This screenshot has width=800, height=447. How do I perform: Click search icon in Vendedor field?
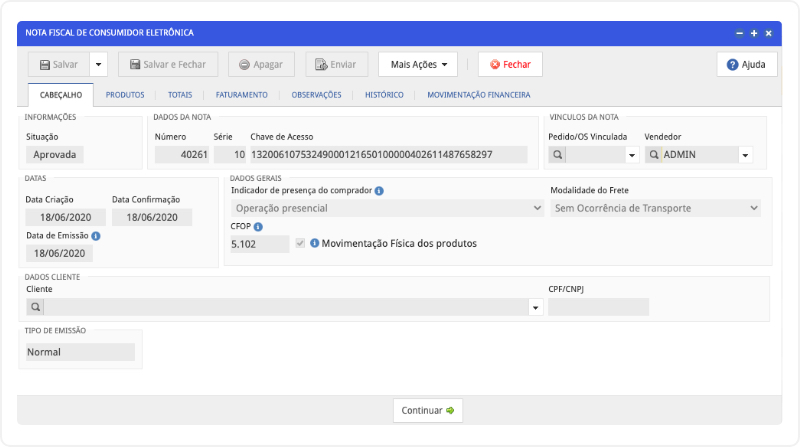click(x=653, y=155)
